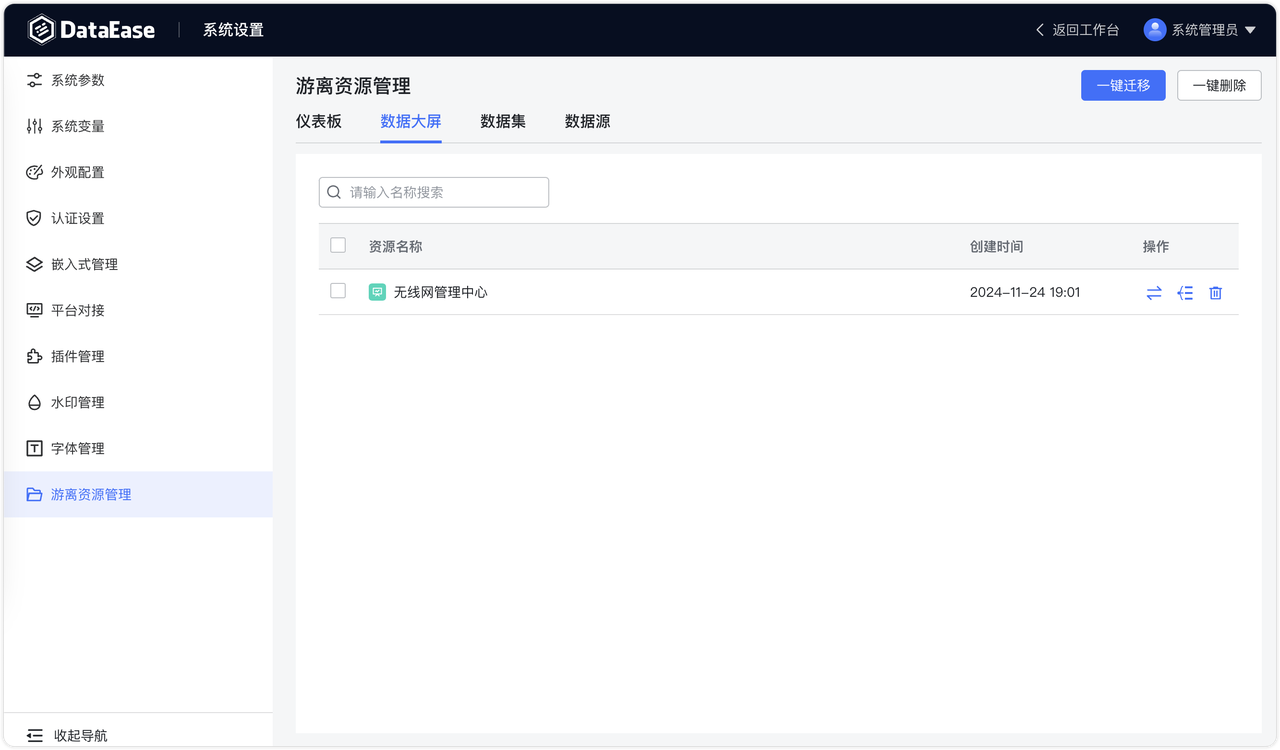Click the 嵌入式管理 layers icon
This screenshot has height=750, width=1280.
(34, 264)
